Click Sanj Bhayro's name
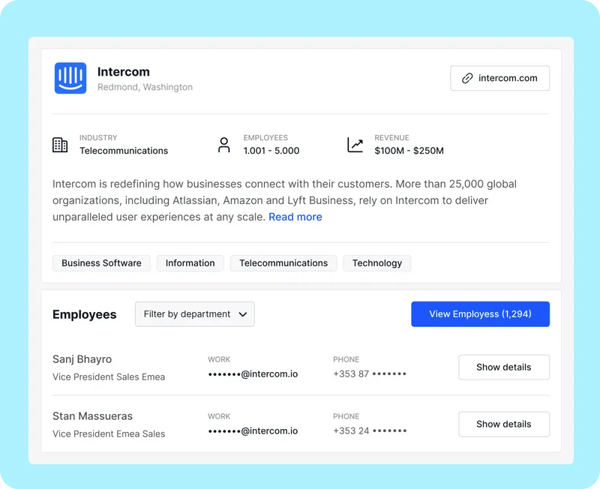Image resolution: width=600 pixels, height=489 pixels. (82, 359)
